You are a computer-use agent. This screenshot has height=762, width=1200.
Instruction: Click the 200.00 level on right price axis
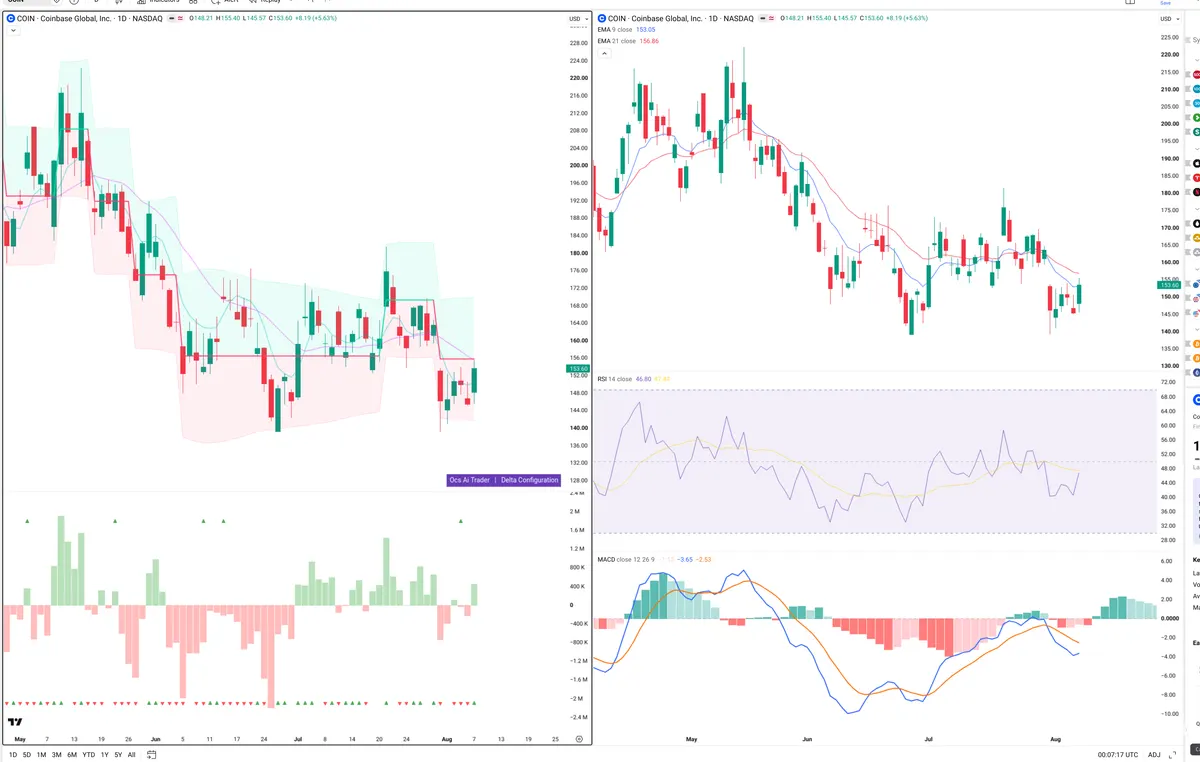[1169, 124]
